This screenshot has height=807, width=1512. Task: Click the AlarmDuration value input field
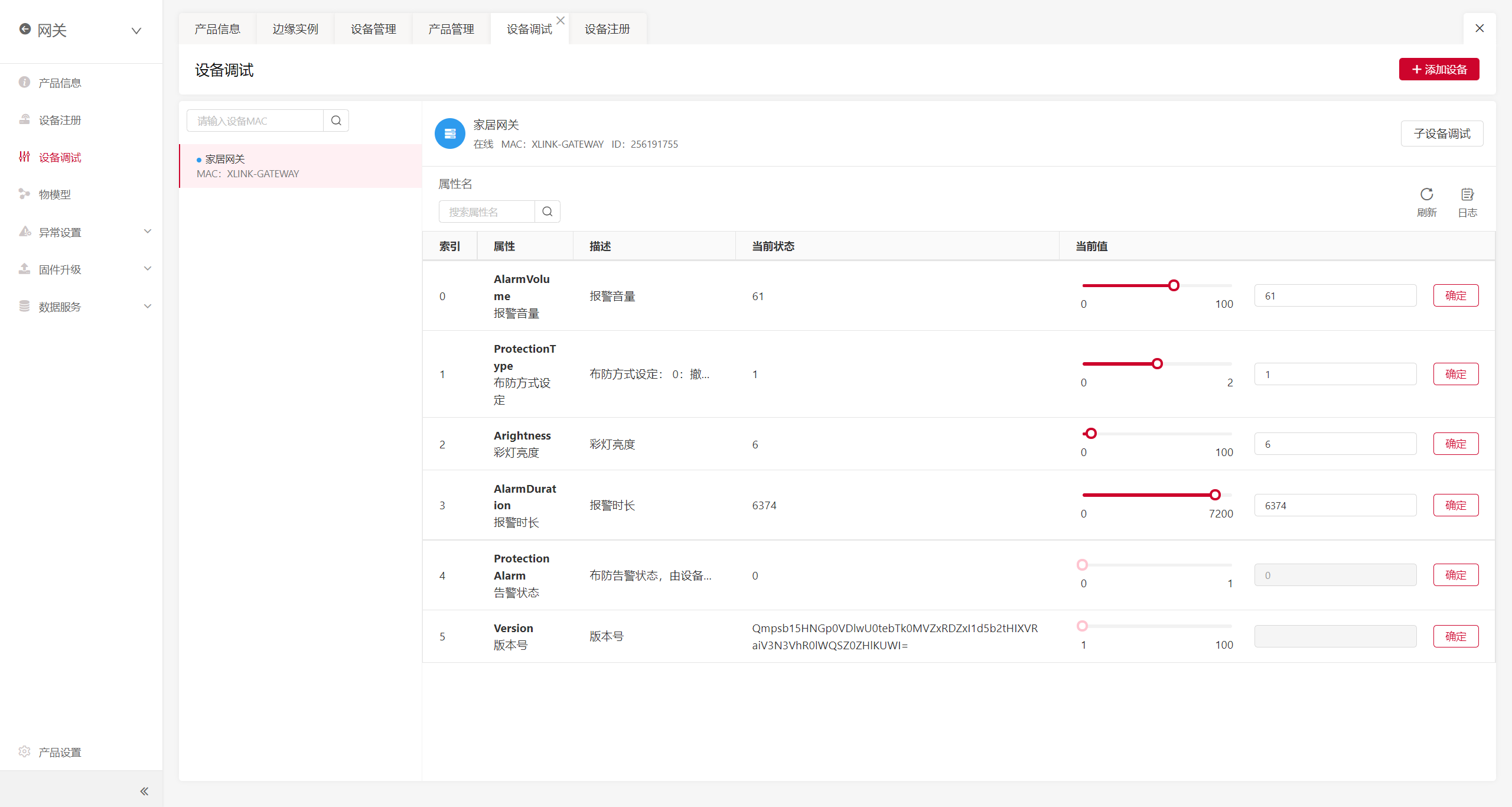click(x=1335, y=506)
